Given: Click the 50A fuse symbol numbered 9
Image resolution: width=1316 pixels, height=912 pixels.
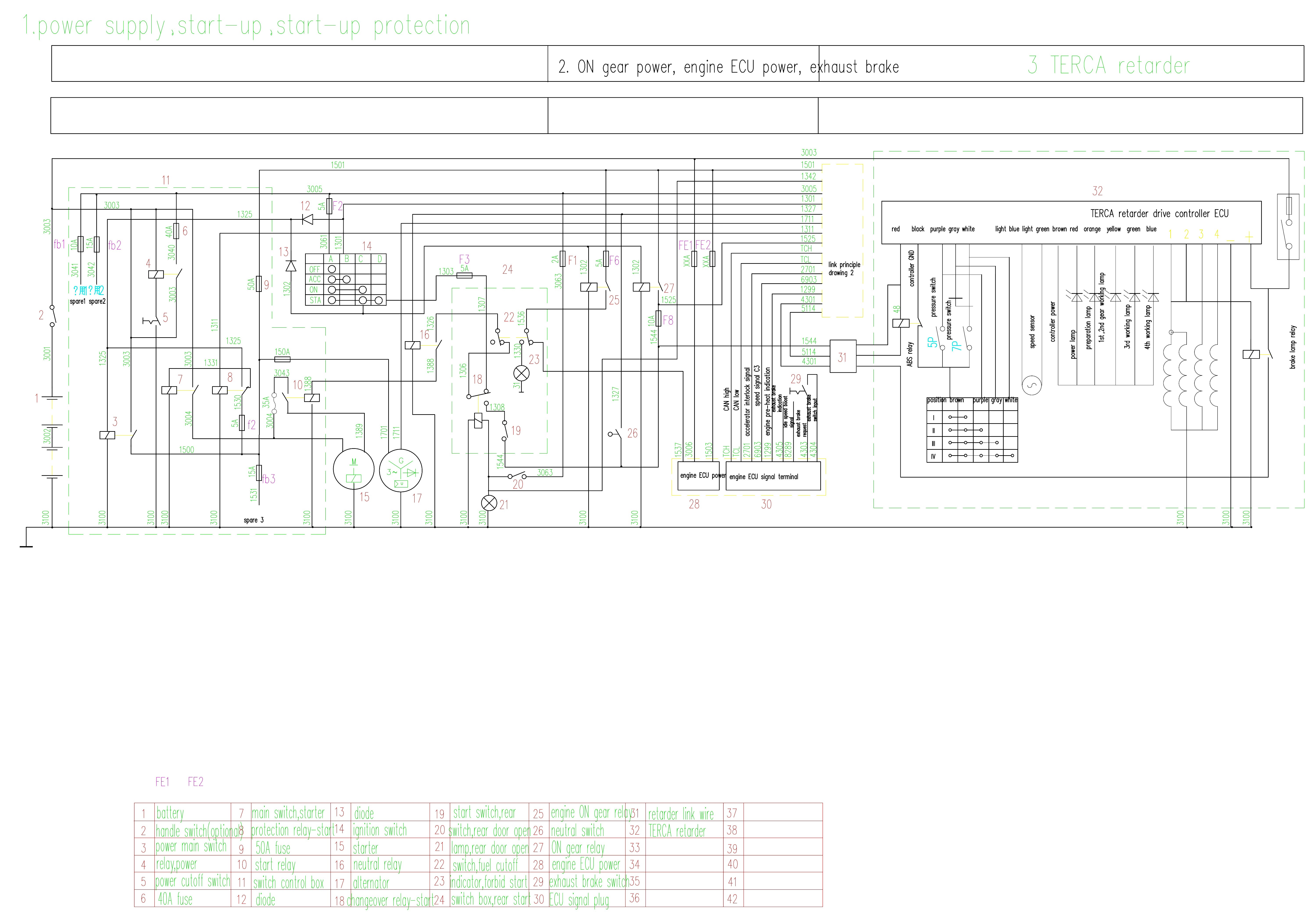Looking at the screenshot, I should coord(259,284).
